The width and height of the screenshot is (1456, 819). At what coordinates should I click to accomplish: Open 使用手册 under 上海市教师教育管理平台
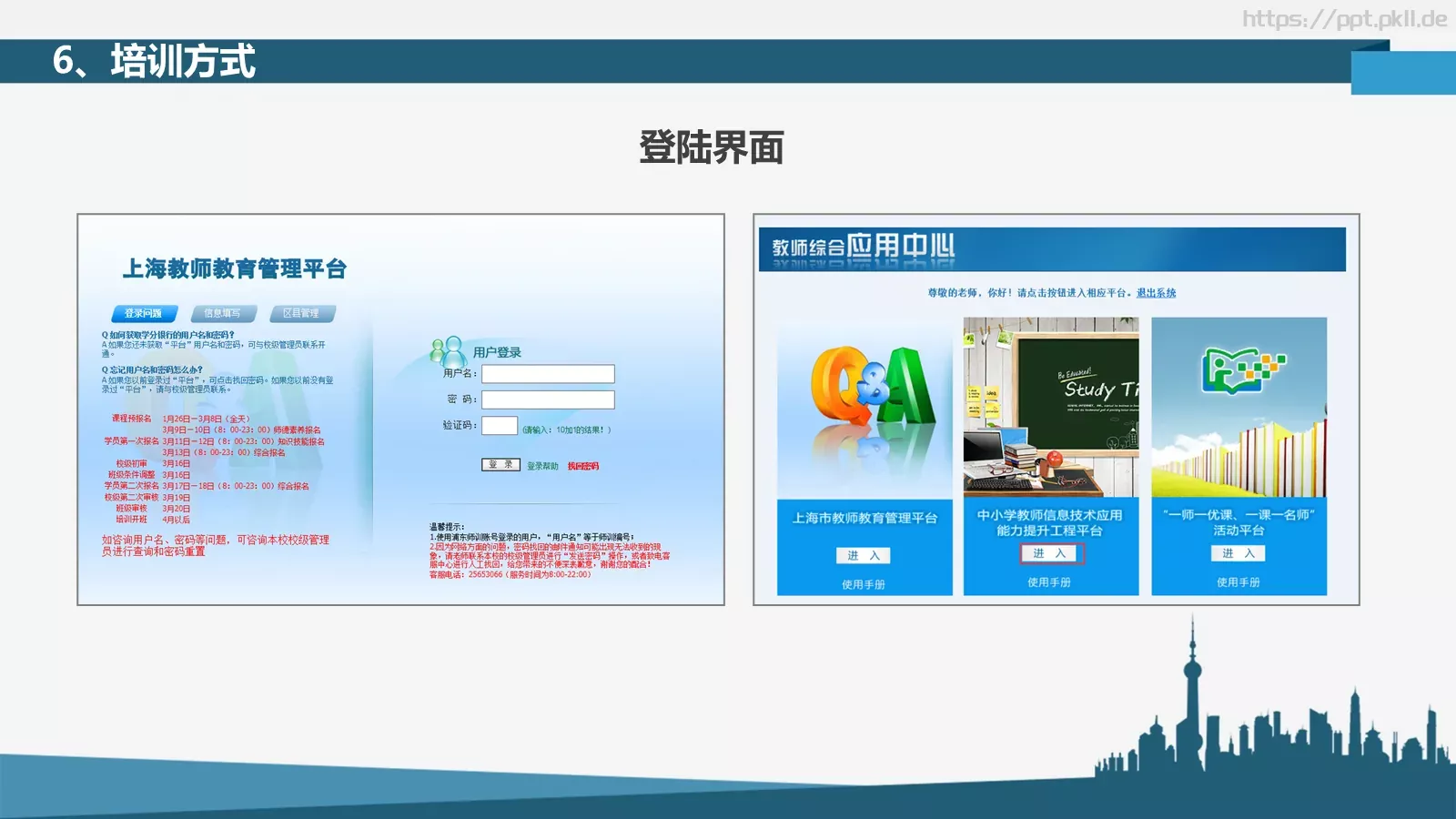coord(864,584)
